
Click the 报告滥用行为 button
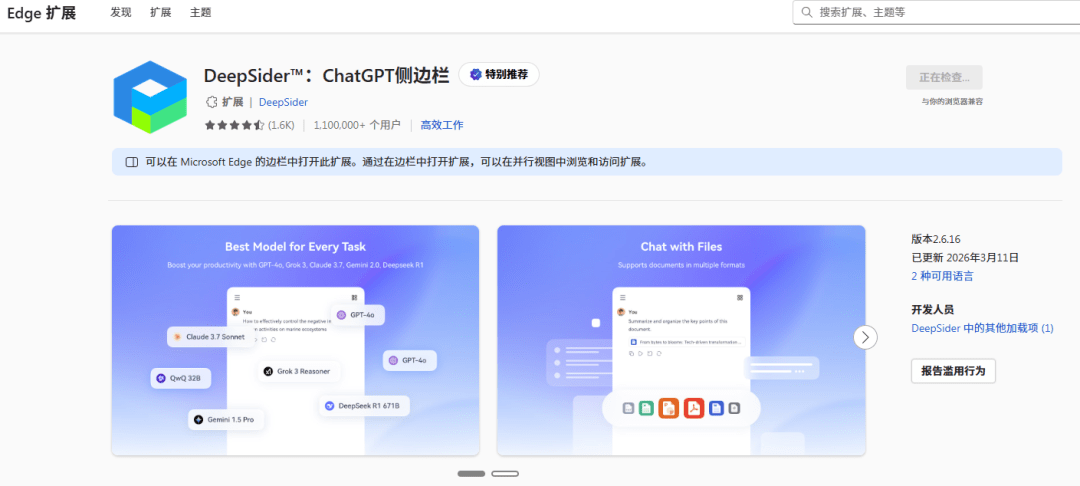pyautogui.click(x=953, y=371)
